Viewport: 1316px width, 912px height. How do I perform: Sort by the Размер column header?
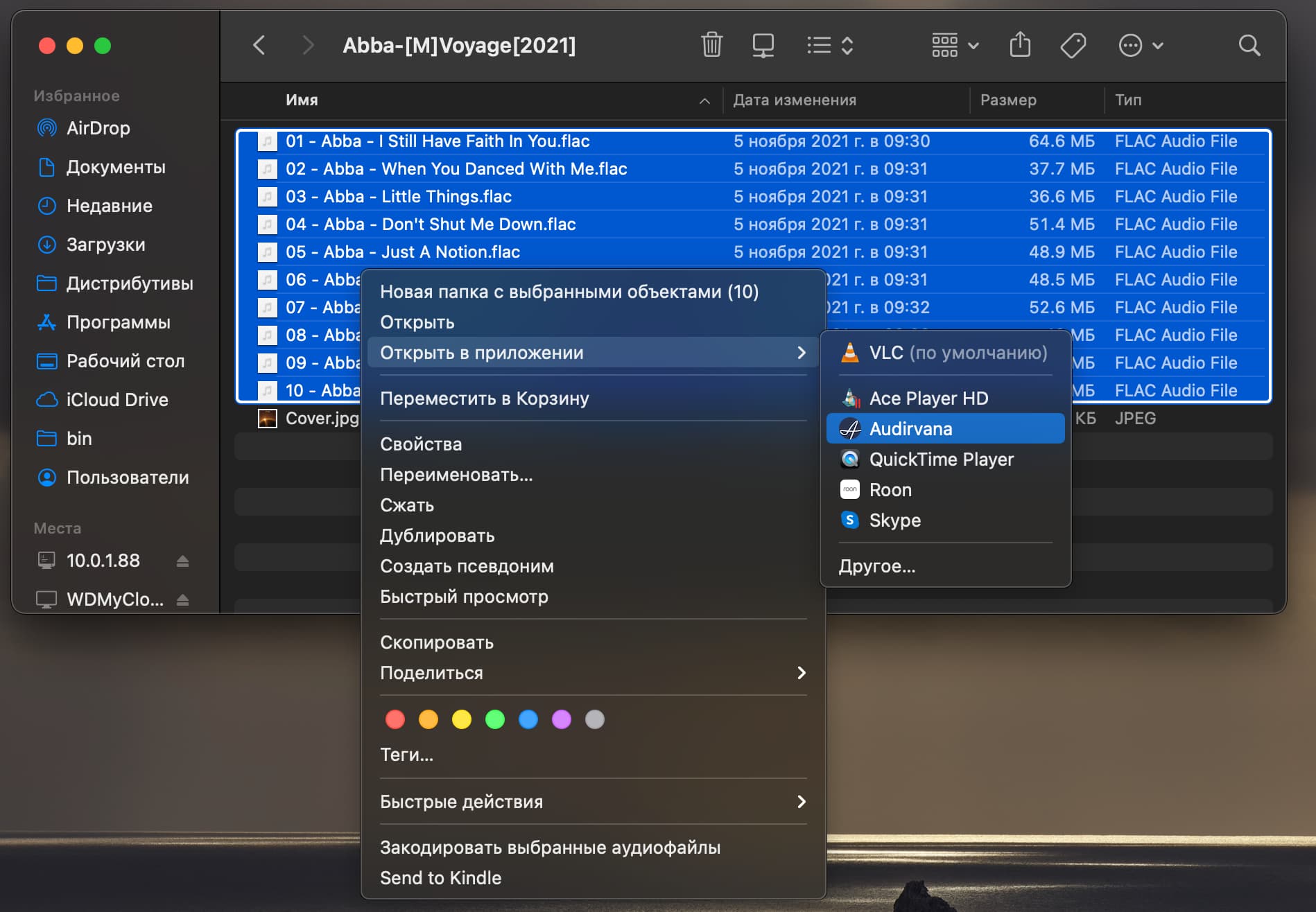[x=1008, y=100]
